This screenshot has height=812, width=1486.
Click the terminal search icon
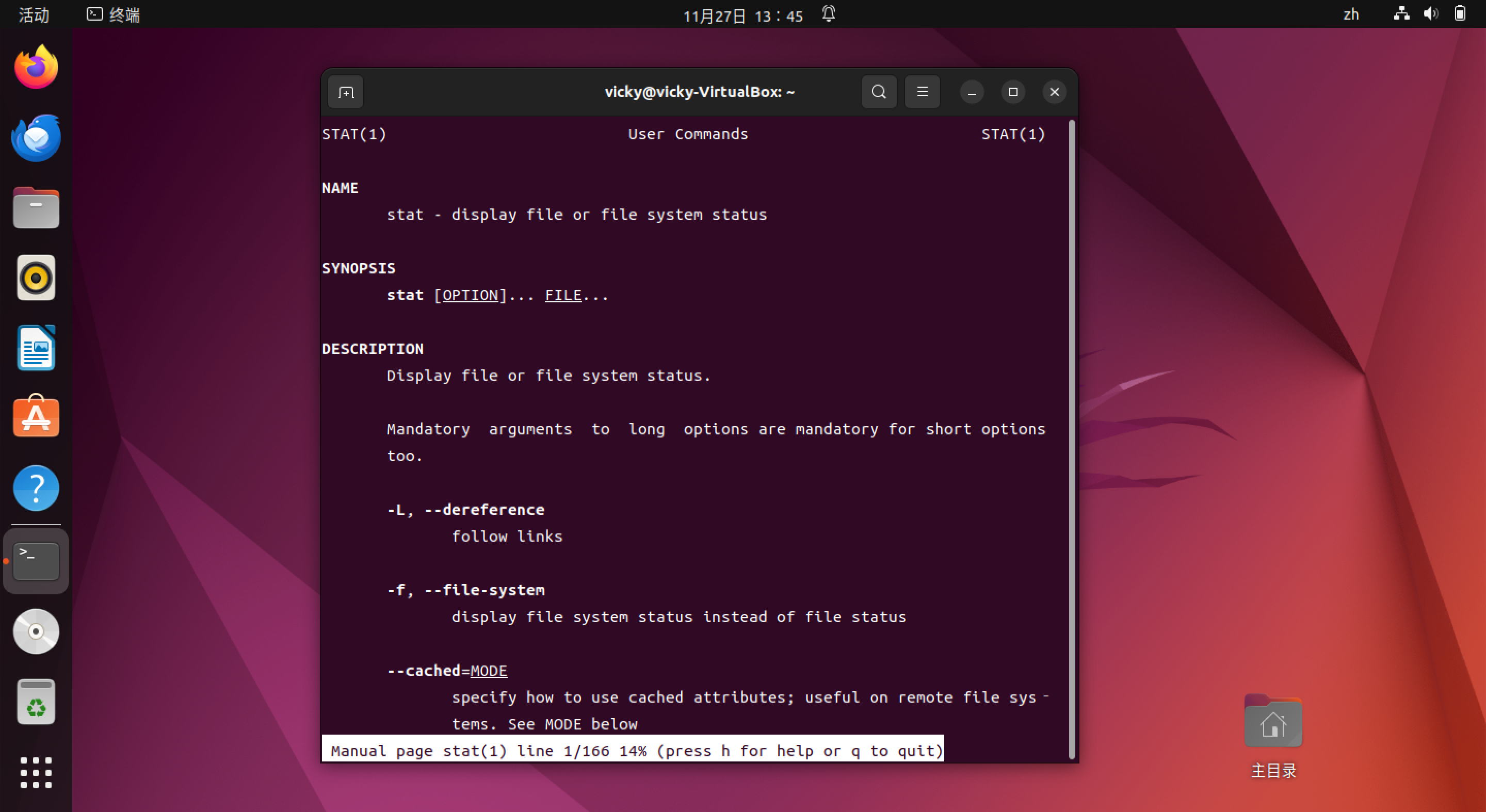879,92
